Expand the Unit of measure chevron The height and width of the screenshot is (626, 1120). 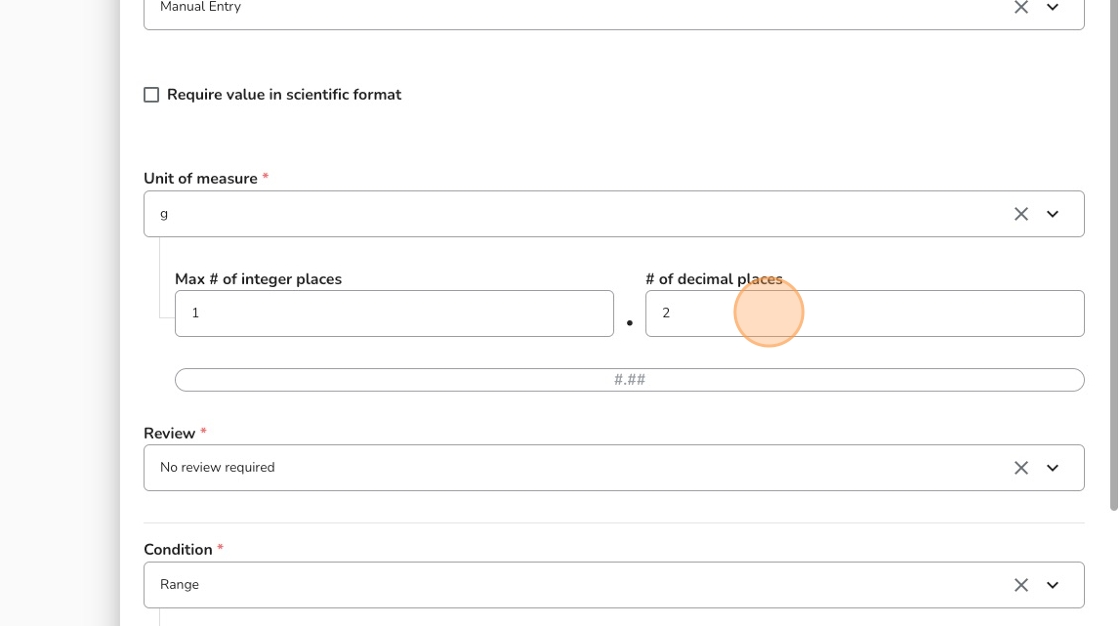[1052, 214]
